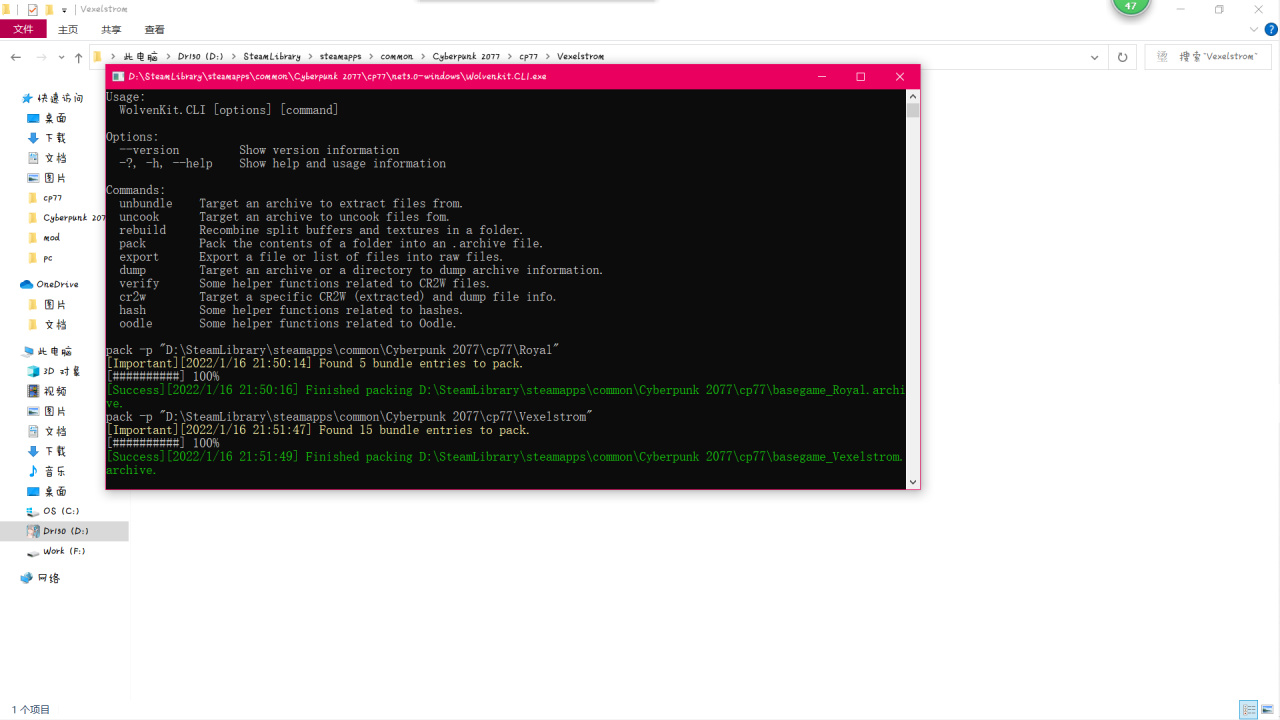
Task: Expand the chevron after 此电脑 in address bar
Action: click(x=168, y=57)
